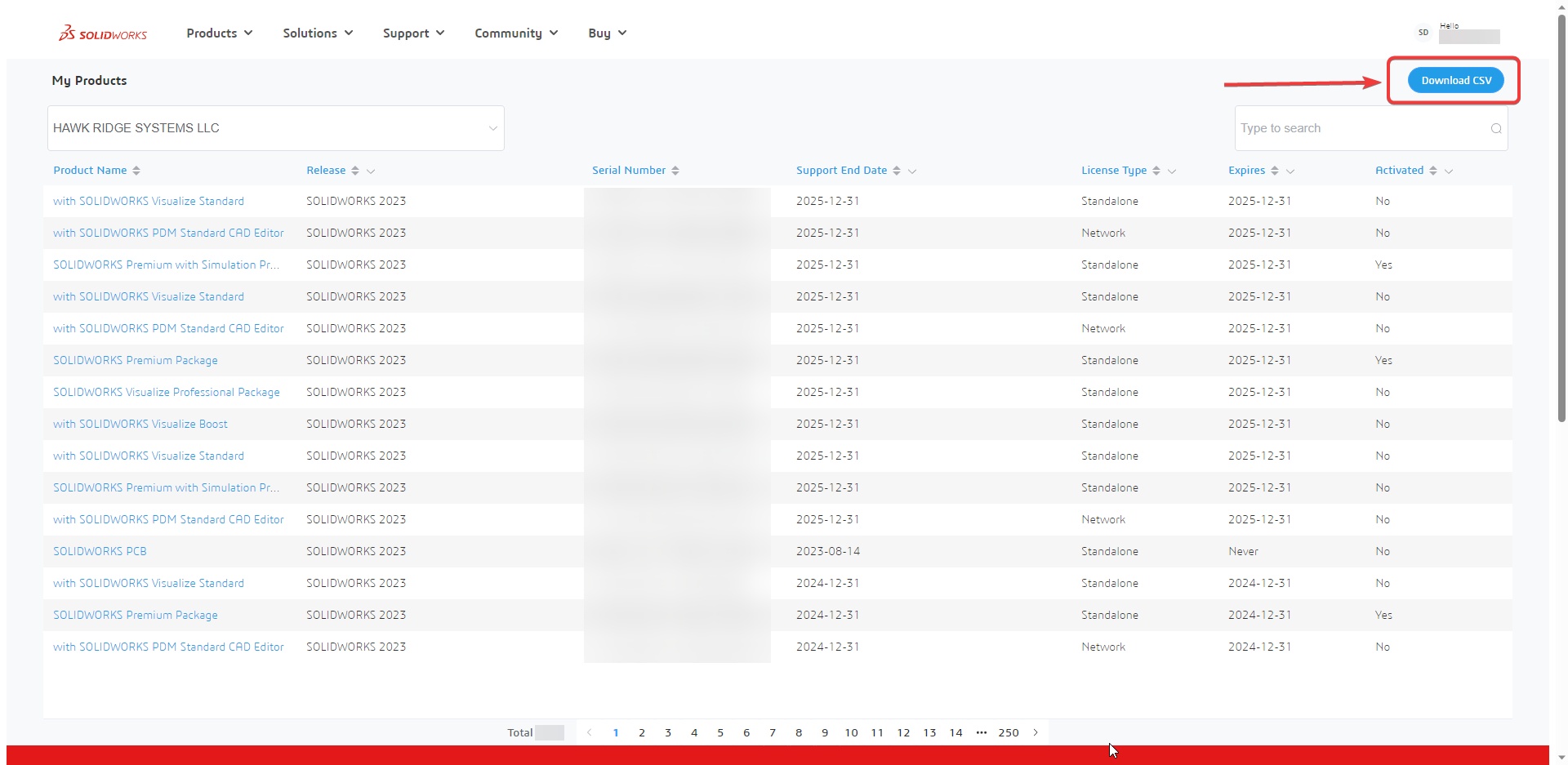Viewport: 1568px width, 765px height.
Task: Click the SD user avatar icon
Action: (x=1423, y=33)
